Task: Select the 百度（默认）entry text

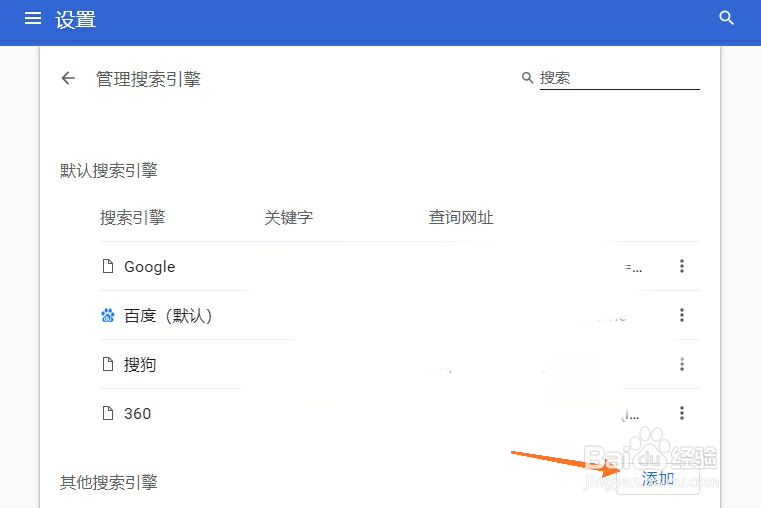Action: pyautogui.click(x=168, y=316)
